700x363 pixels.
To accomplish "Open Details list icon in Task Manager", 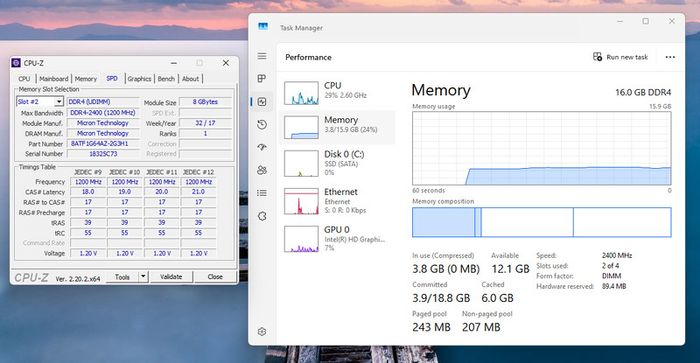I will coord(262,193).
